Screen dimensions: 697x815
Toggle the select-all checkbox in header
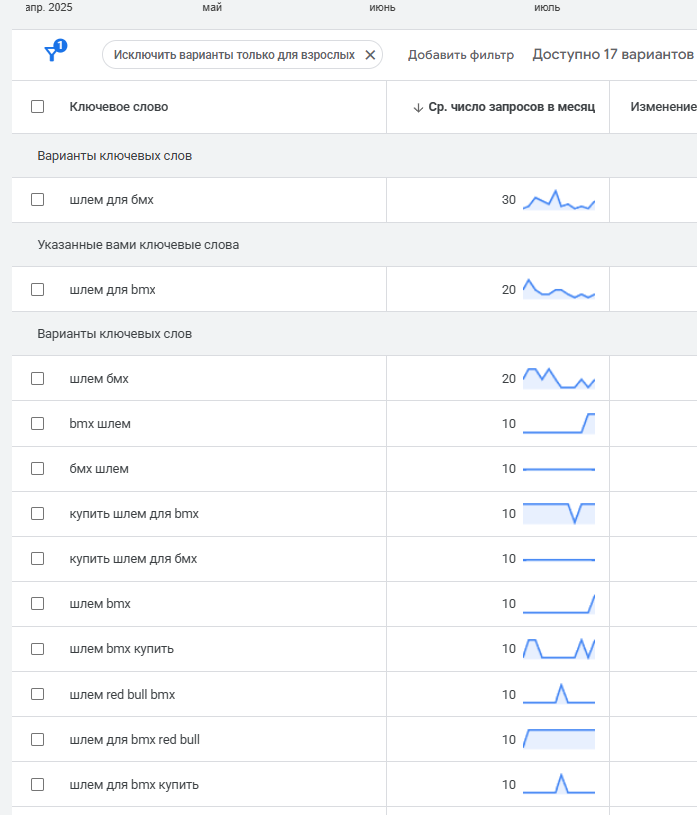point(38,107)
